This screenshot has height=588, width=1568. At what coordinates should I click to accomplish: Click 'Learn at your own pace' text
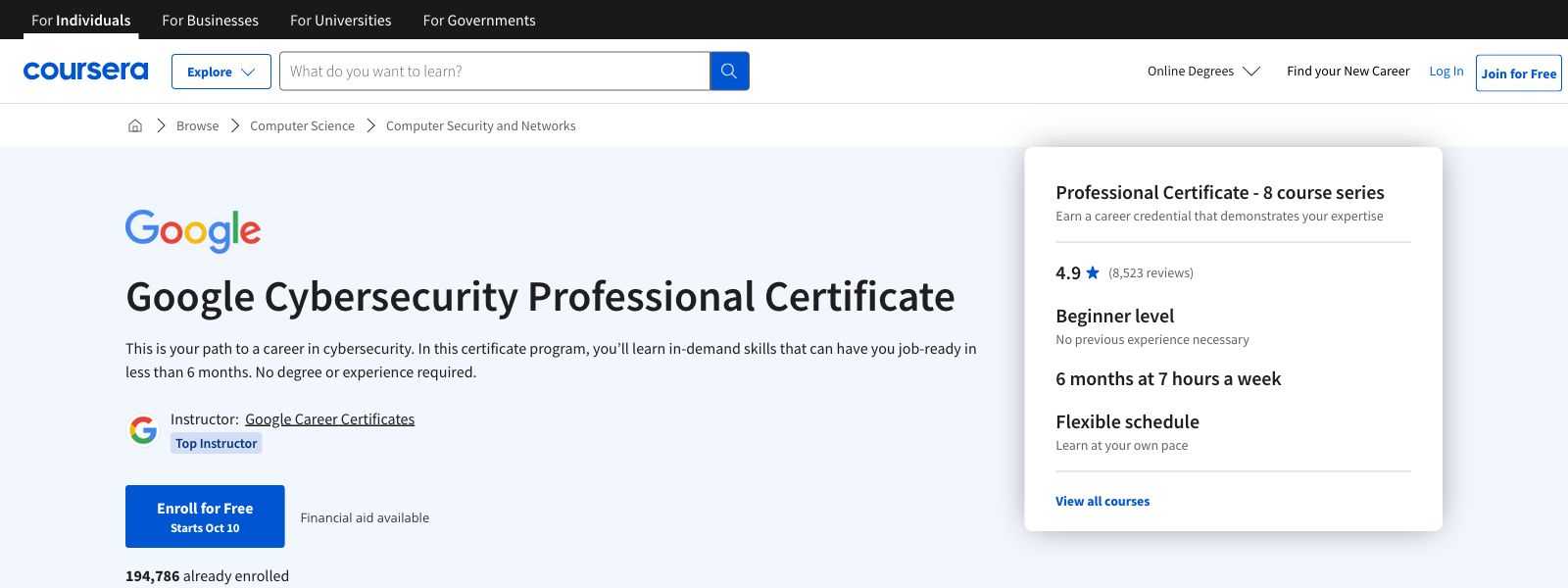(1121, 445)
